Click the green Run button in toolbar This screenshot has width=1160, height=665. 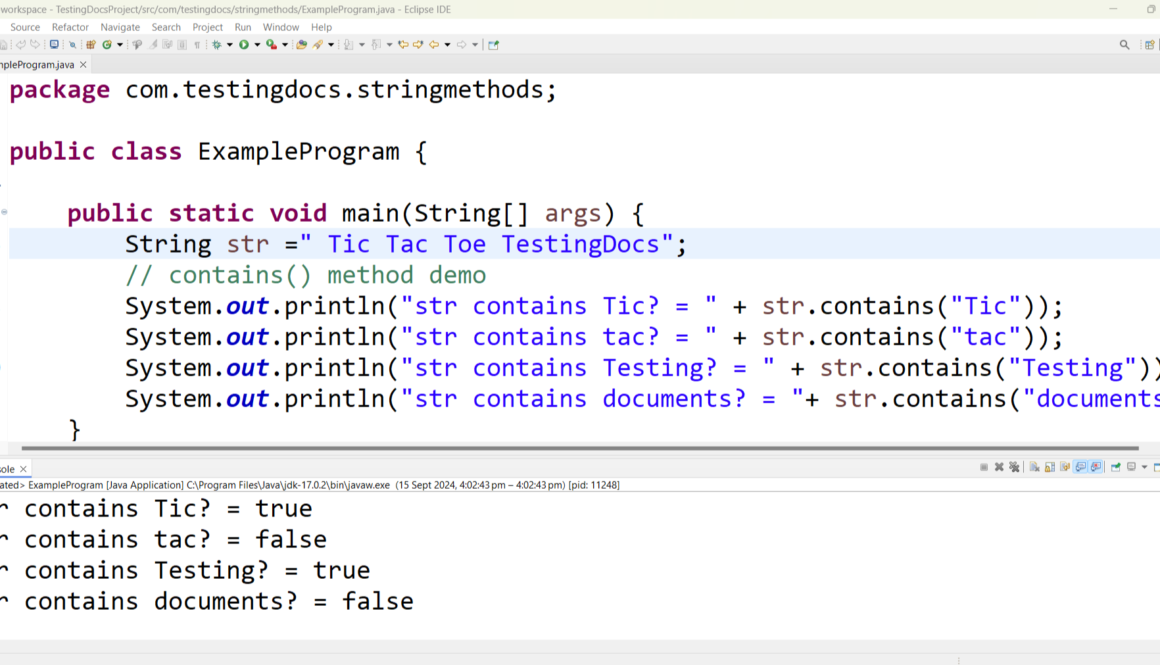click(x=243, y=45)
